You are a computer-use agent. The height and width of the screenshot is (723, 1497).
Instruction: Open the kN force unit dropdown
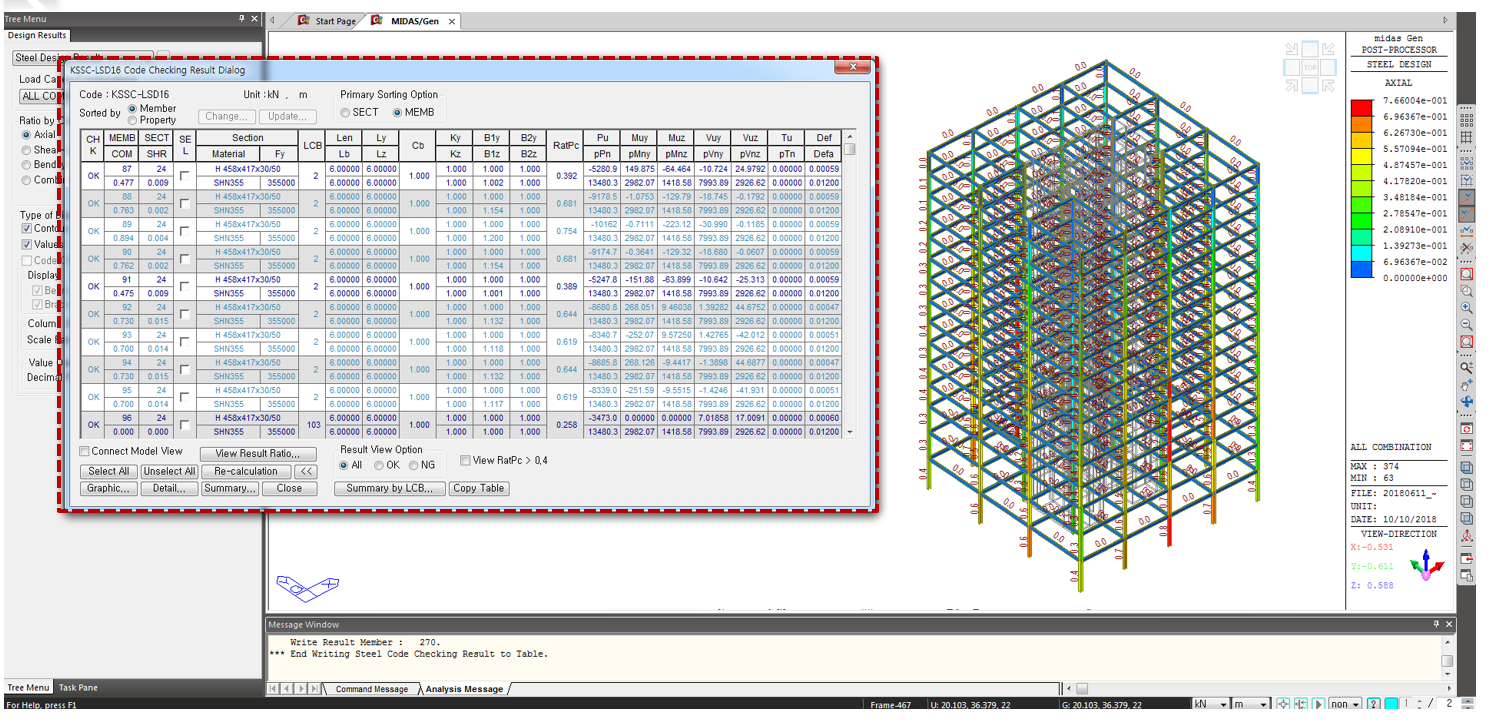pyautogui.click(x=1210, y=704)
